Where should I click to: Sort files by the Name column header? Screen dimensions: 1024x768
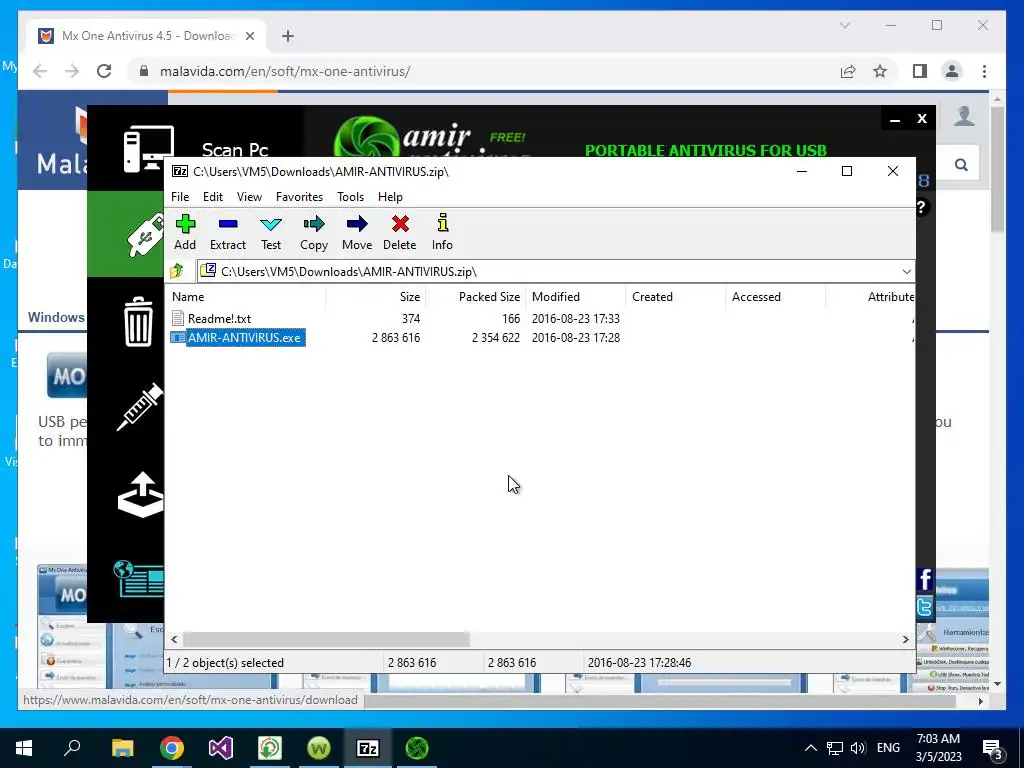pyautogui.click(x=246, y=296)
